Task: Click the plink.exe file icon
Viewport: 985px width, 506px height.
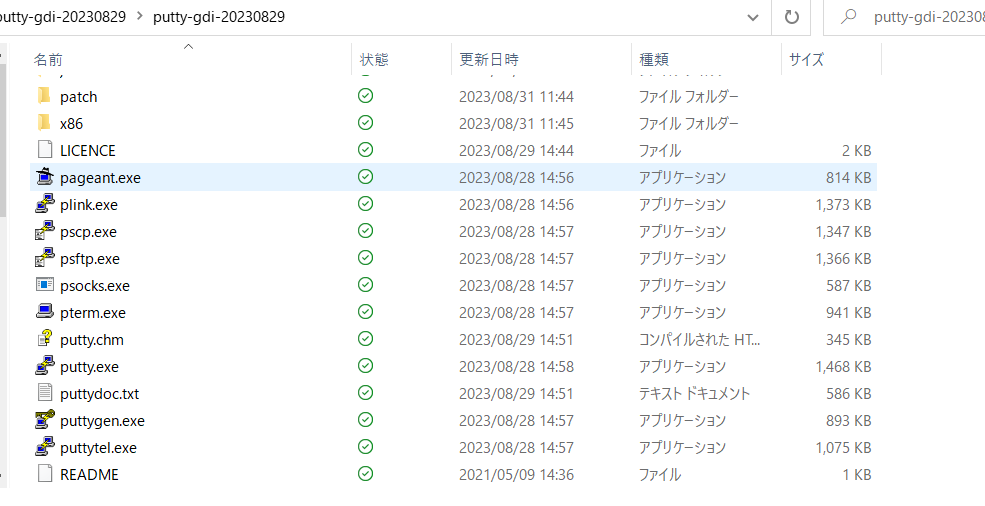Action: [45, 204]
